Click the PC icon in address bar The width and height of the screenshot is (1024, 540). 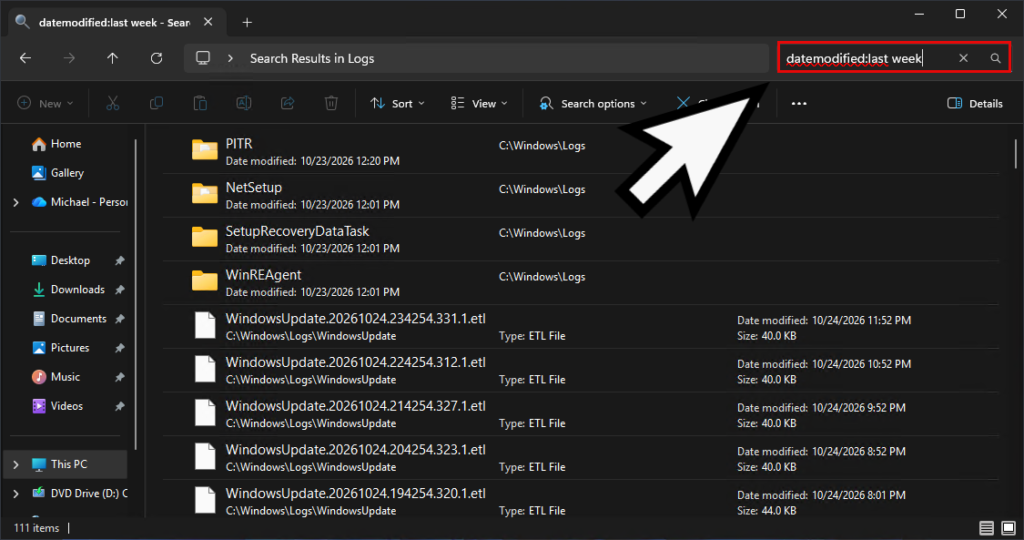[203, 58]
